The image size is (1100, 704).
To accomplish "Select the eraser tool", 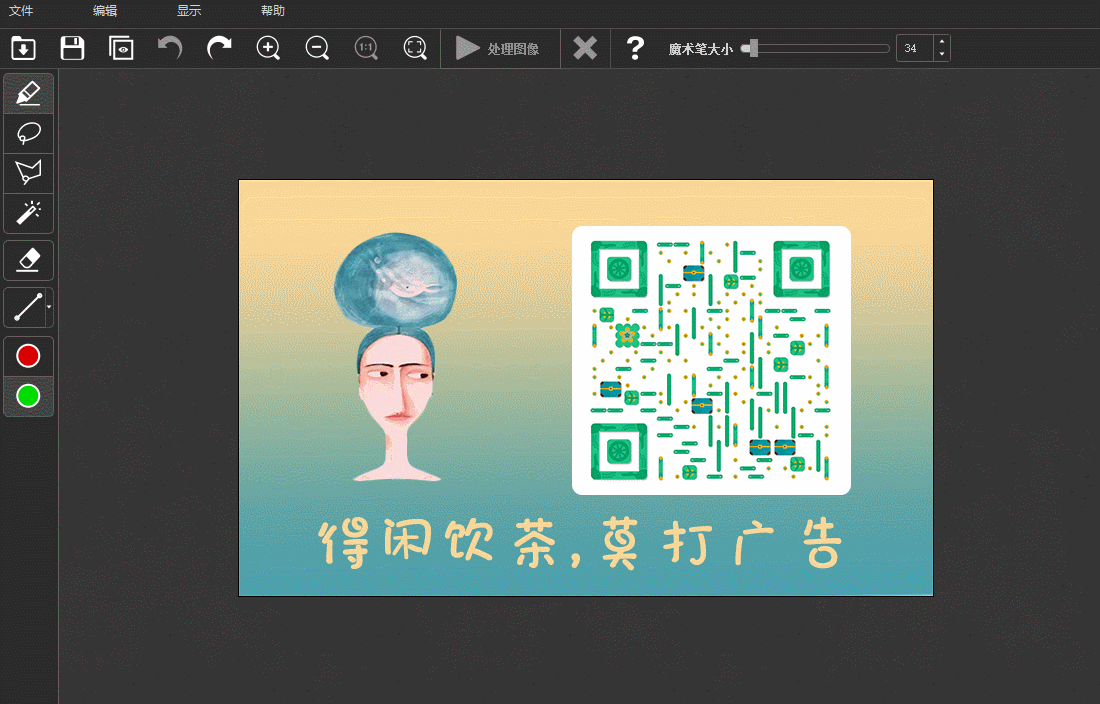I will [29, 260].
